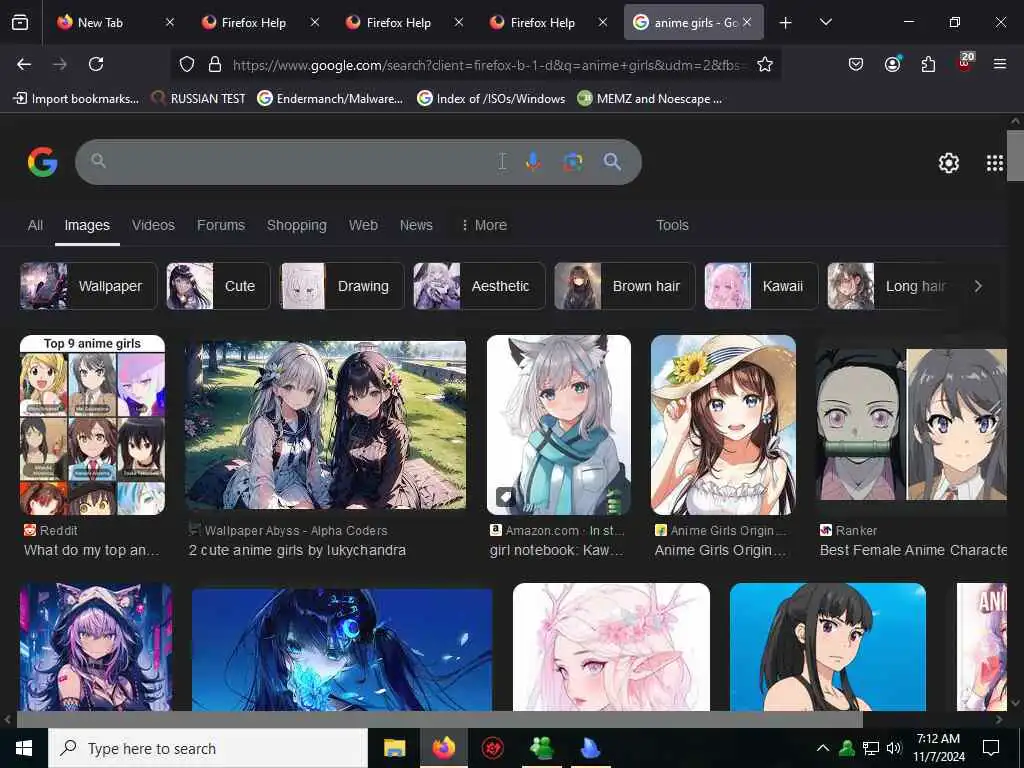Open Google apps grid

[995, 163]
